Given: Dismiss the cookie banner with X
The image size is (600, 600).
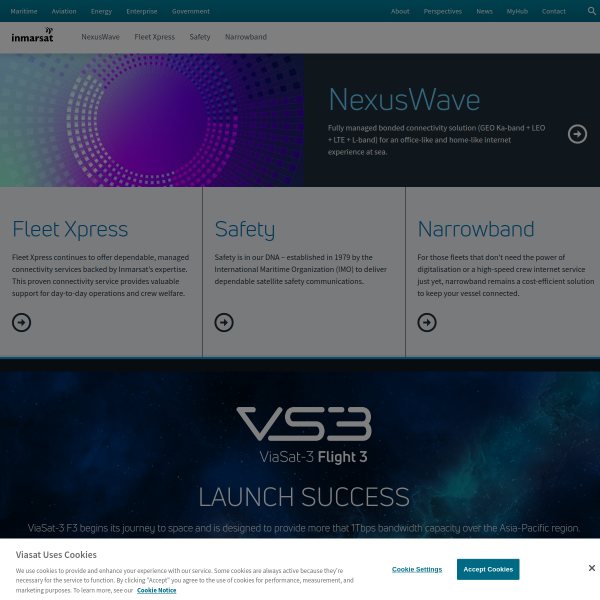Looking at the screenshot, I should click(x=591, y=568).
